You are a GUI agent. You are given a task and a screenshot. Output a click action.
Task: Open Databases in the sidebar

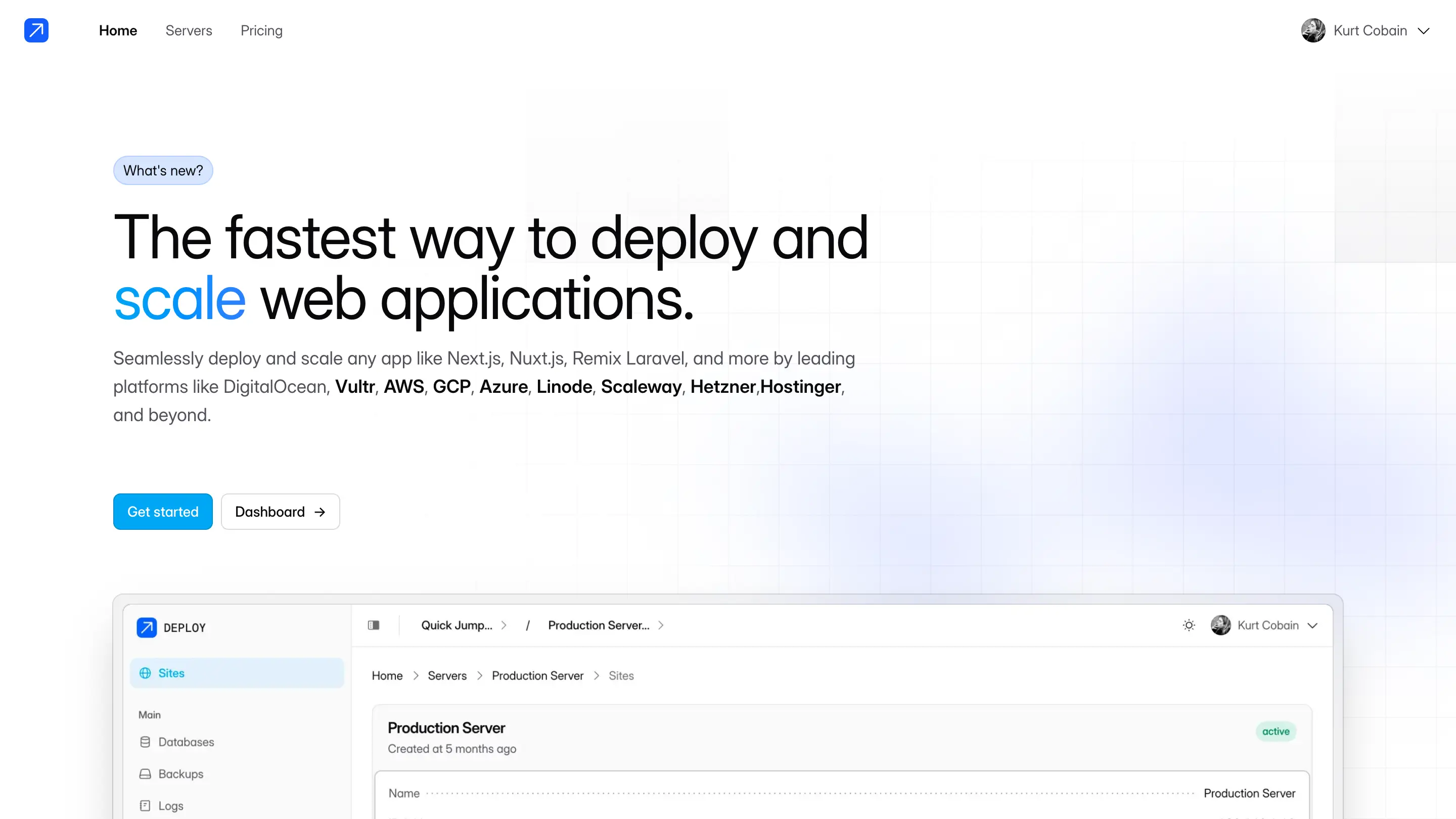(186, 742)
